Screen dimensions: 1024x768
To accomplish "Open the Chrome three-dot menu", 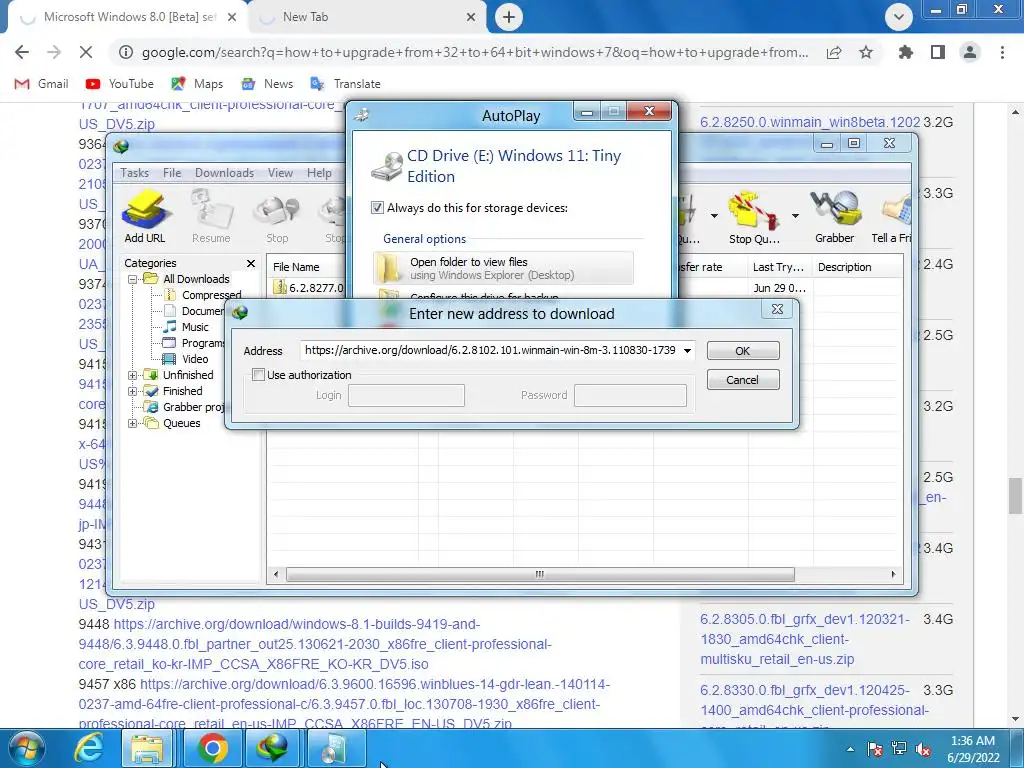I will tap(1002, 52).
